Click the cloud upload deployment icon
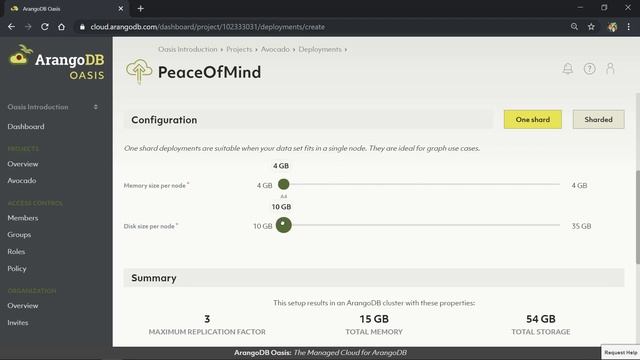Viewport: 640px width, 360px height. click(x=139, y=71)
